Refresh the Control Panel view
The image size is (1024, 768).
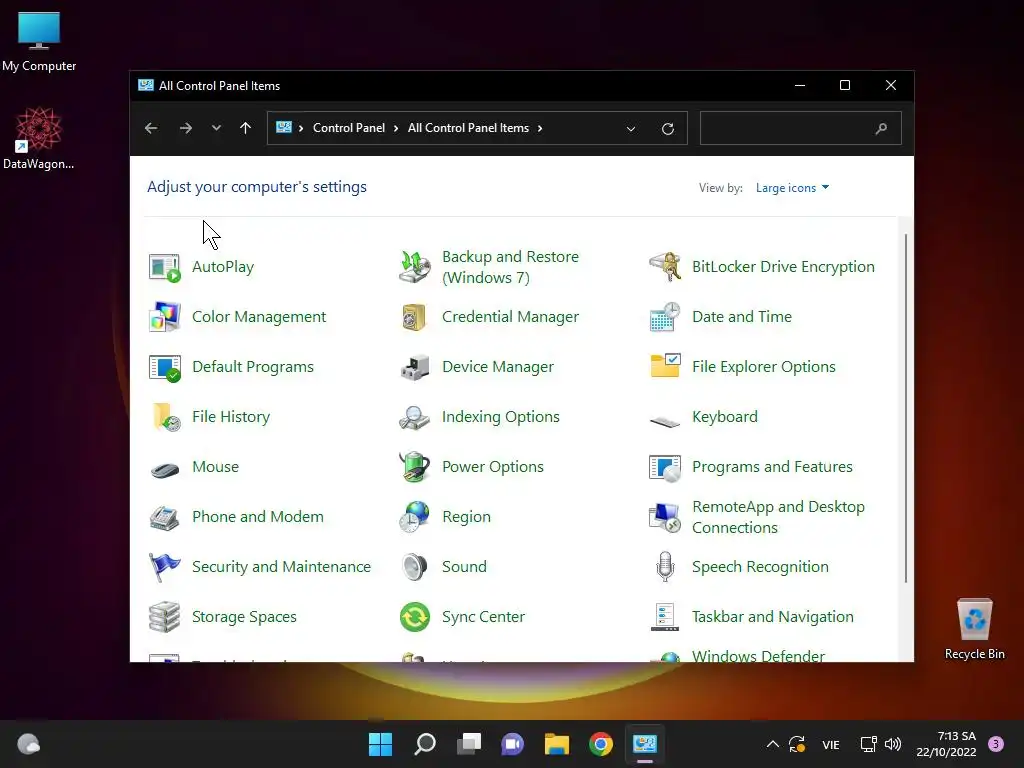(667, 129)
